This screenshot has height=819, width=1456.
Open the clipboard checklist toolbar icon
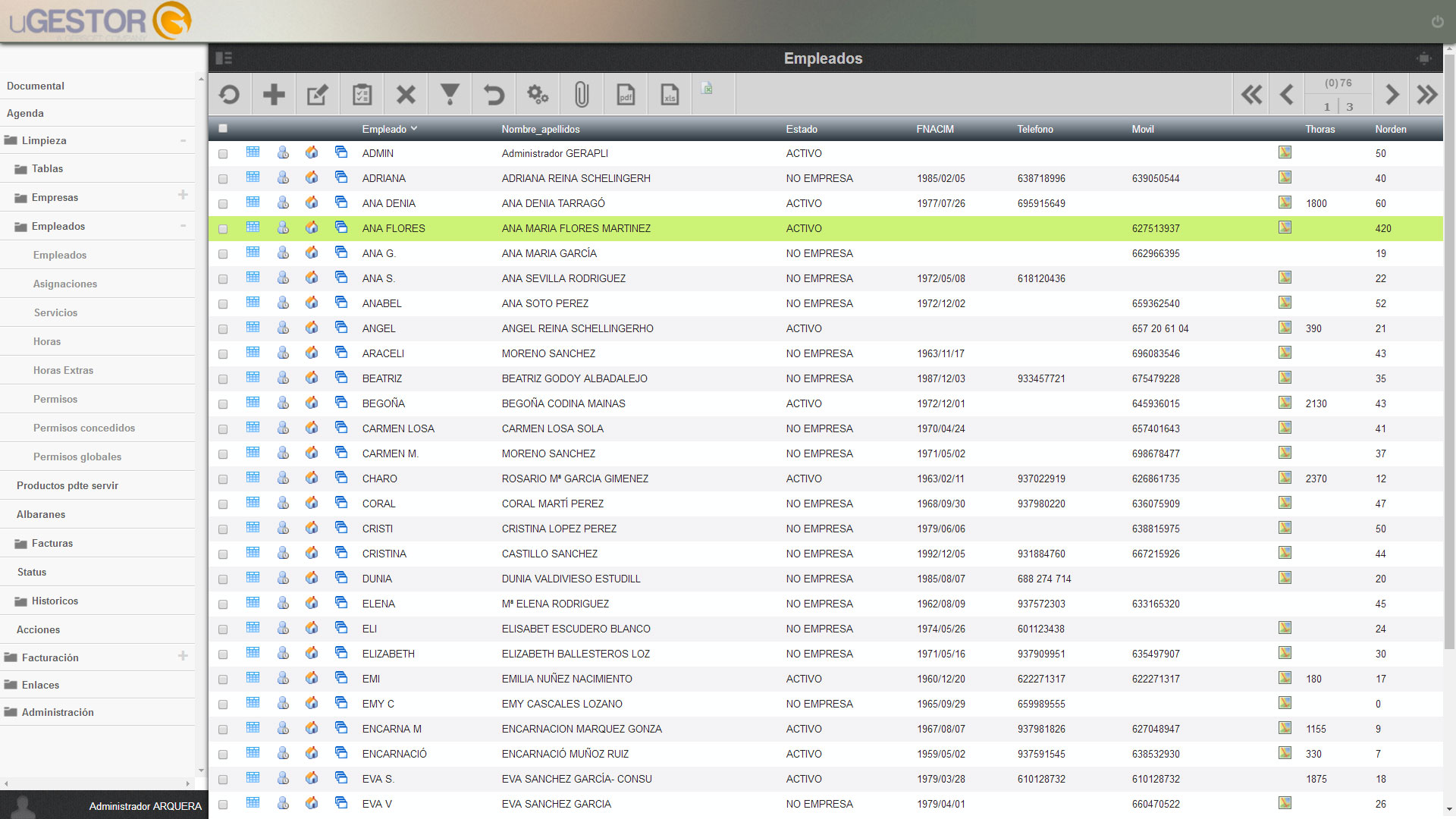[x=362, y=95]
